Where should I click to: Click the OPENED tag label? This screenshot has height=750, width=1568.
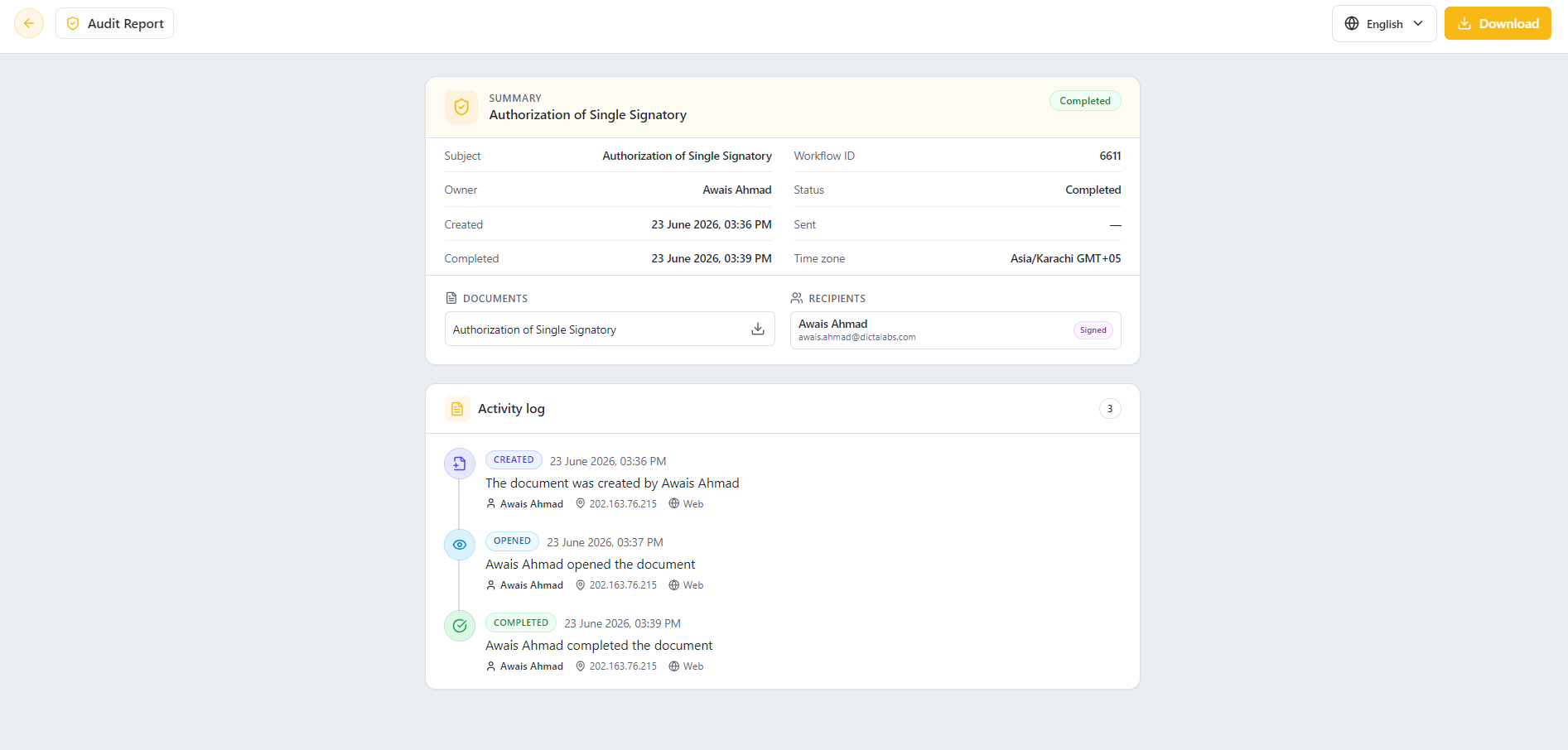(x=512, y=541)
